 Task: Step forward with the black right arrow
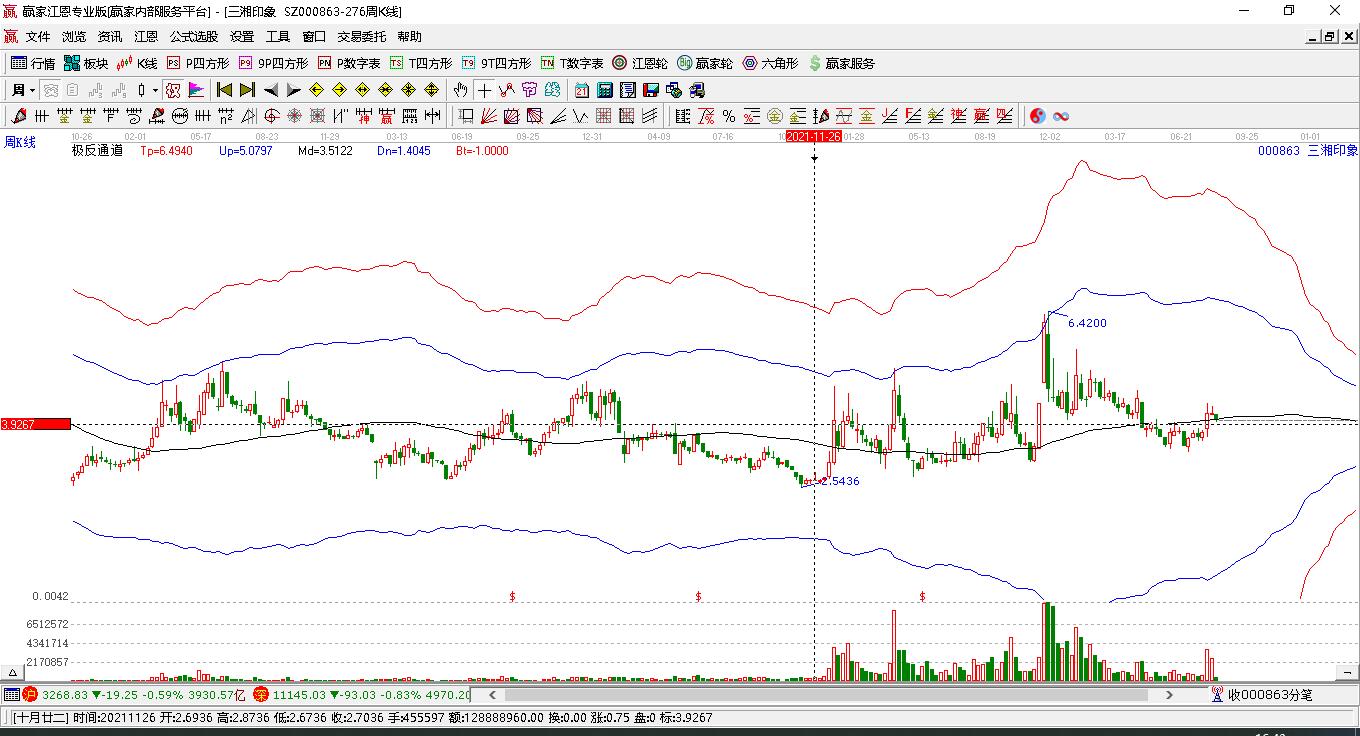[x=293, y=90]
